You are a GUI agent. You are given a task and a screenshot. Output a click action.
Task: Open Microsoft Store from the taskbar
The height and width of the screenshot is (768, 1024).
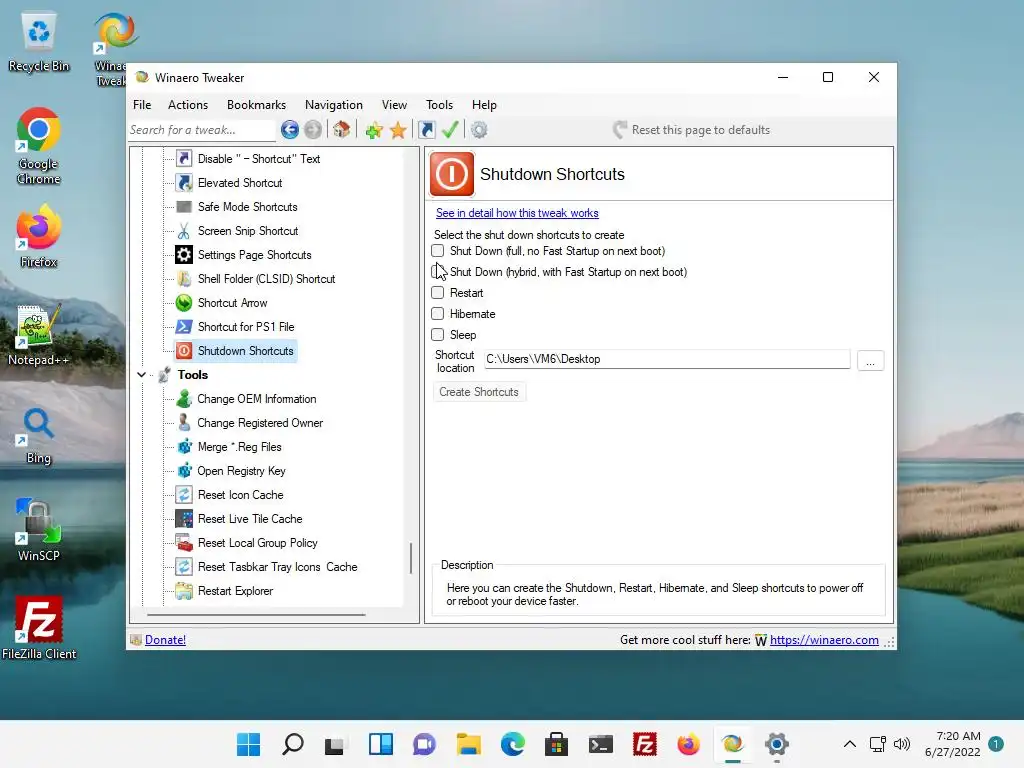pos(556,744)
